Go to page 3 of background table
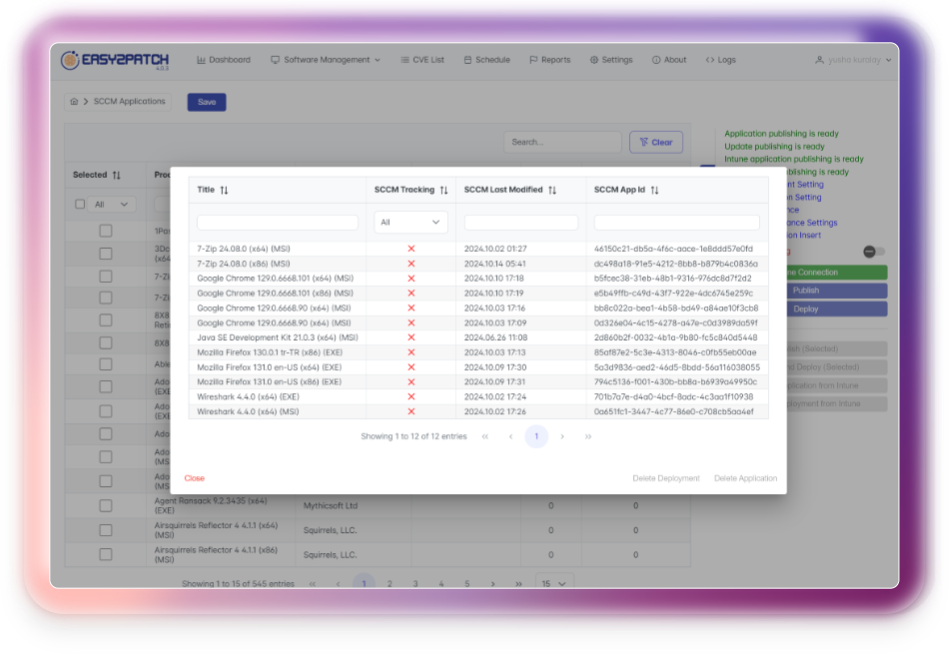The image size is (949, 654). [416, 584]
